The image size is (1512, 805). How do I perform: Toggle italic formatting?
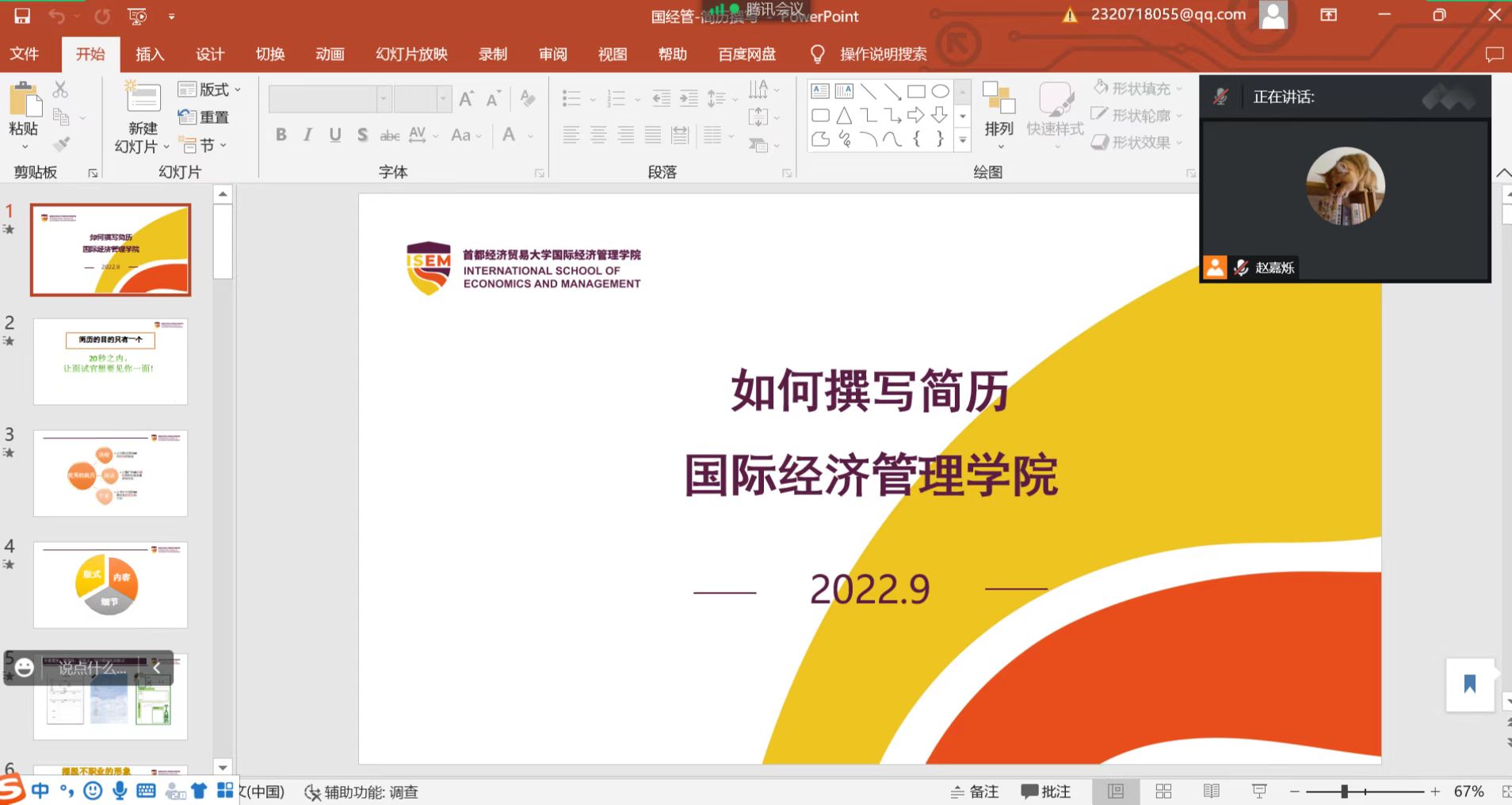307,135
